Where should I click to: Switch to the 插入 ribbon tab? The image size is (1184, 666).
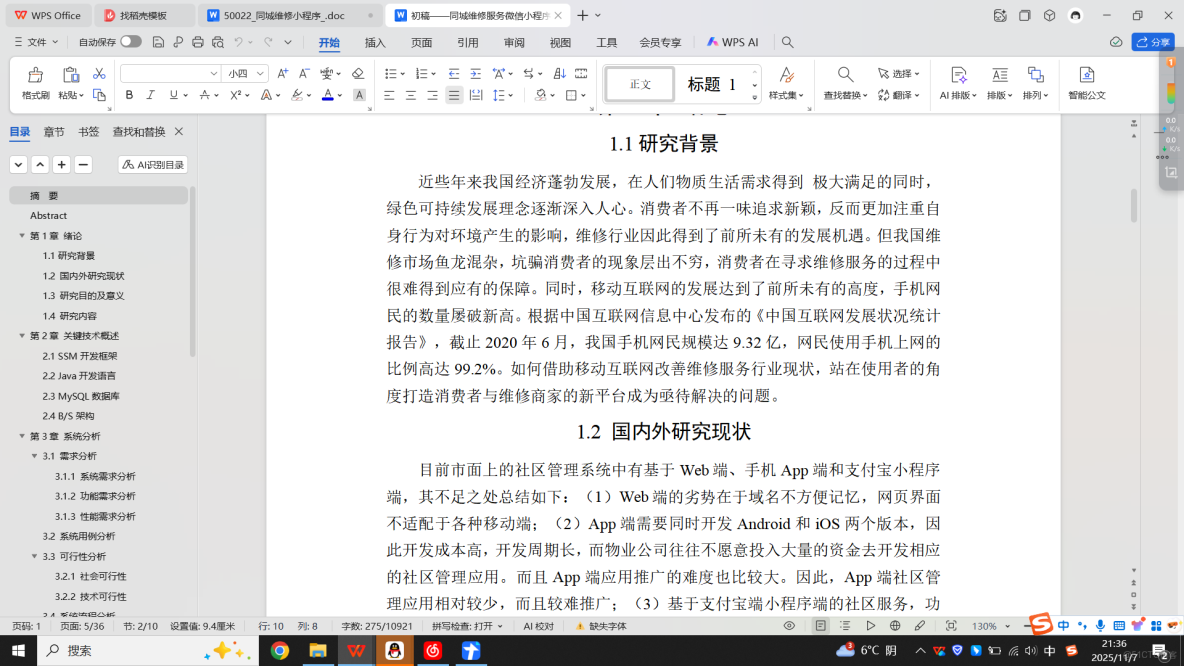tap(377, 42)
